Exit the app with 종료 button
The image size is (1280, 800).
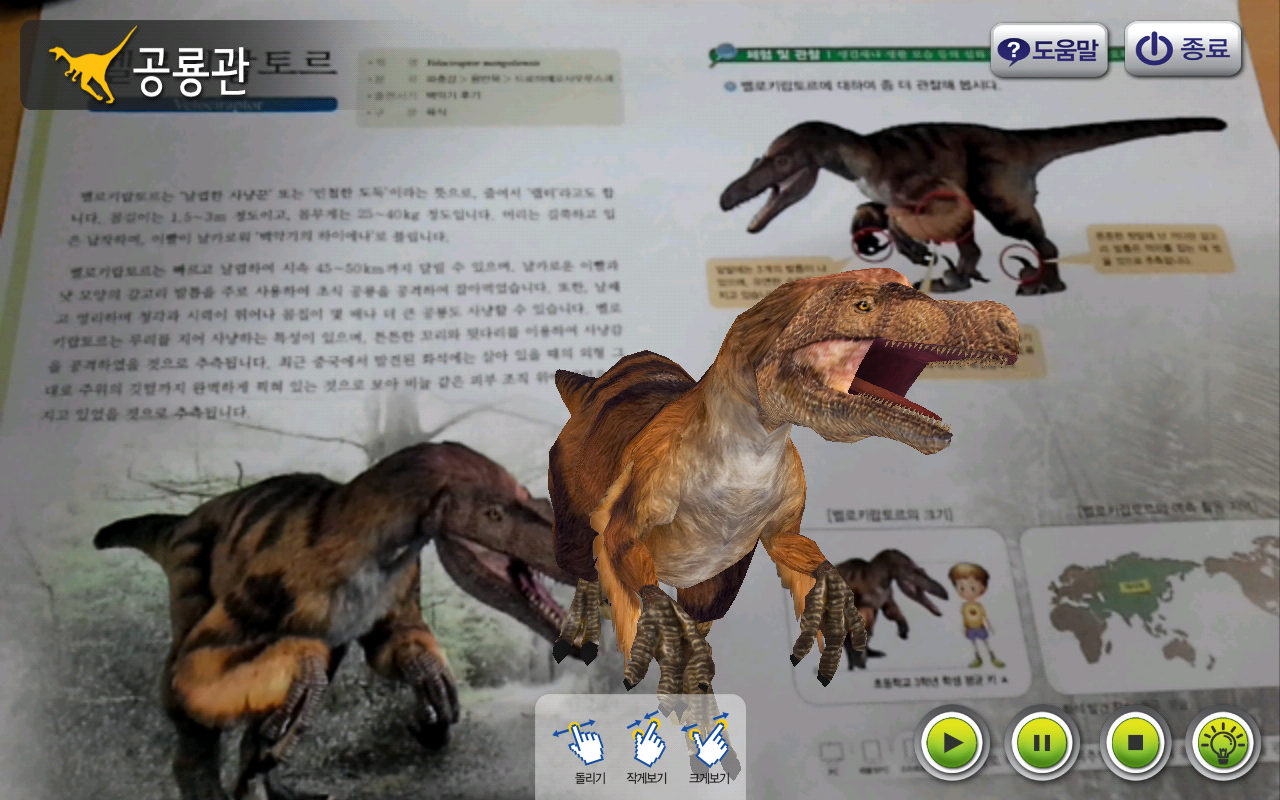click(1183, 50)
